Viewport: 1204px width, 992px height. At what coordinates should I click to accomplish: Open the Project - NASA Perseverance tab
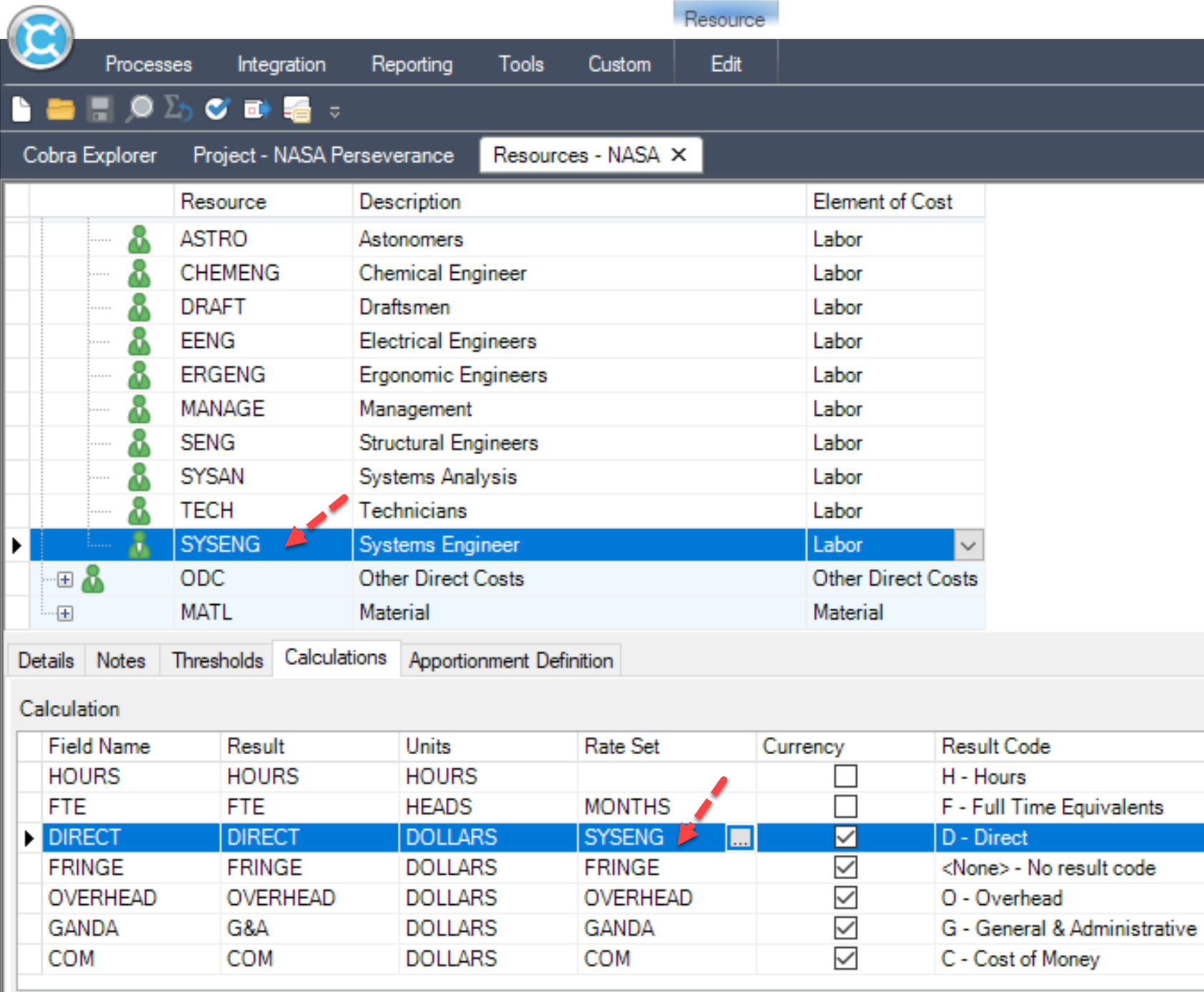coord(323,155)
